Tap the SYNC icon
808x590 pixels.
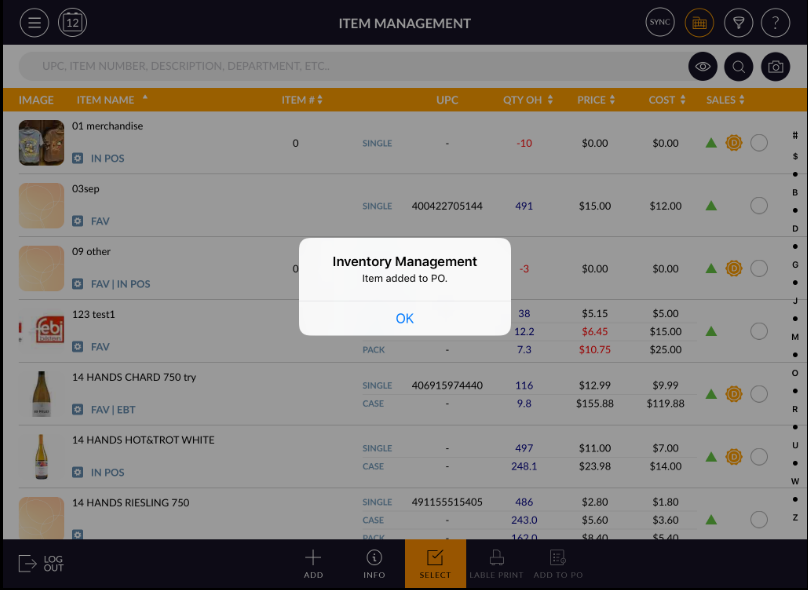click(x=660, y=22)
